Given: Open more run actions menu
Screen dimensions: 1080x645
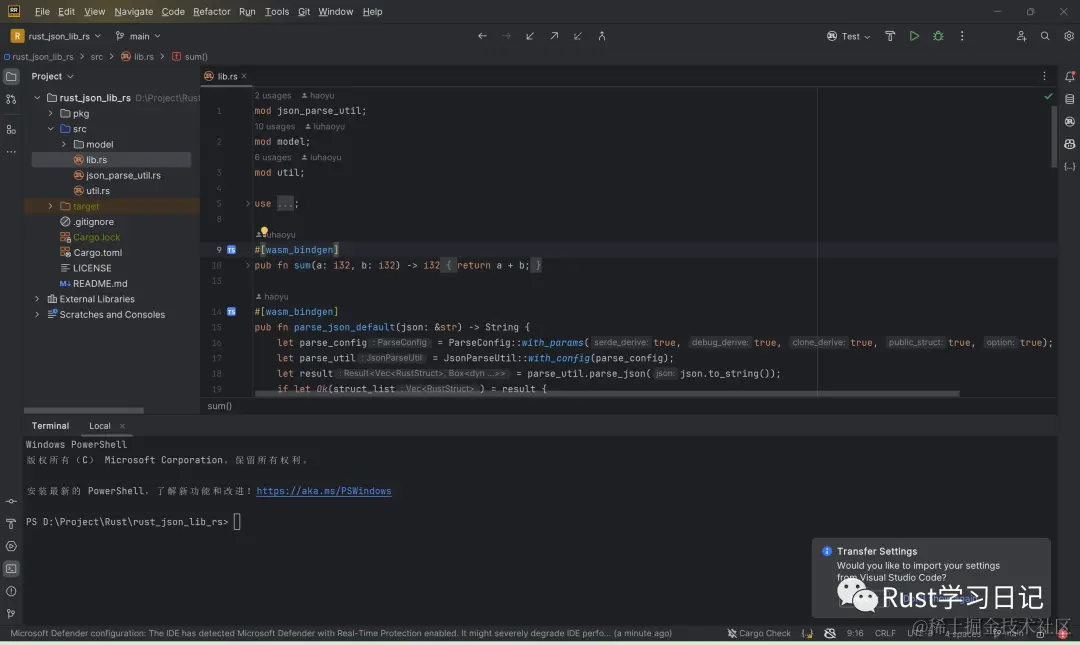Looking at the screenshot, I should (x=962, y=36).
